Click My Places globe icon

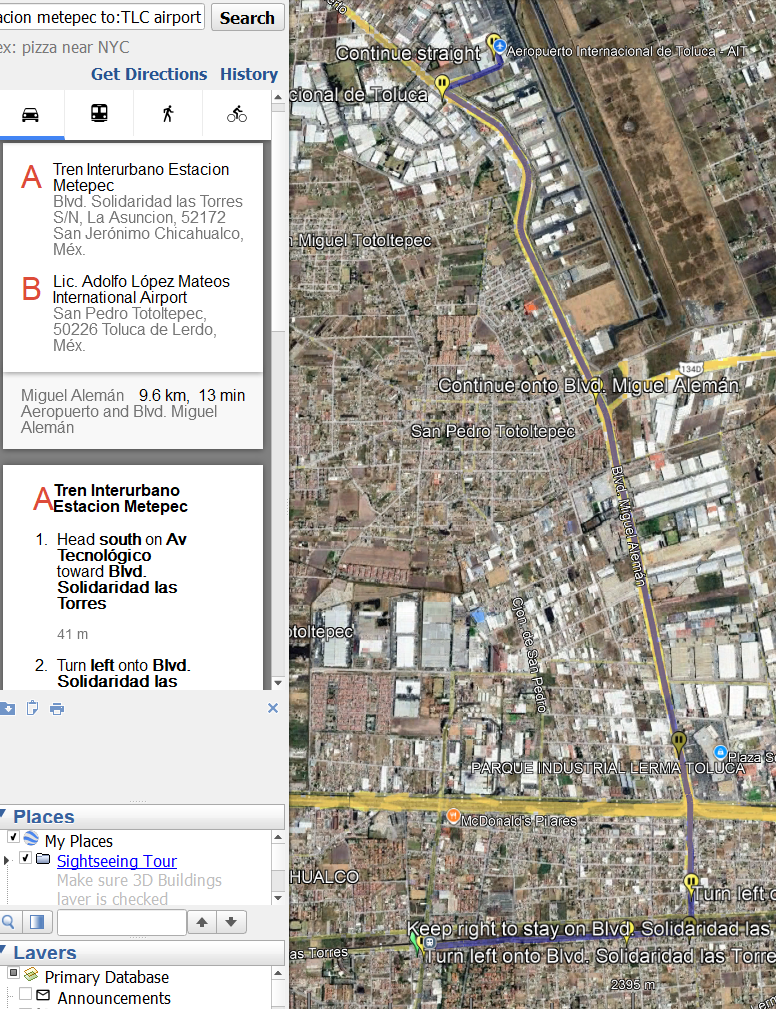coord(31,838)
